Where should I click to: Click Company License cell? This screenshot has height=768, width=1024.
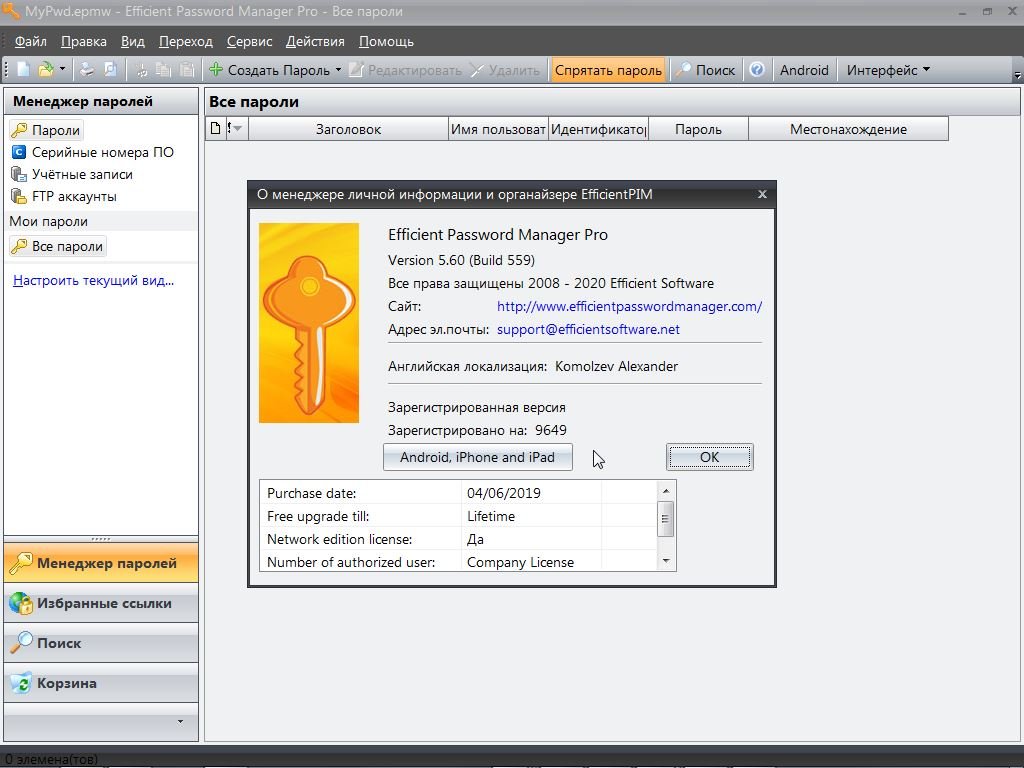tap(520, 562)
